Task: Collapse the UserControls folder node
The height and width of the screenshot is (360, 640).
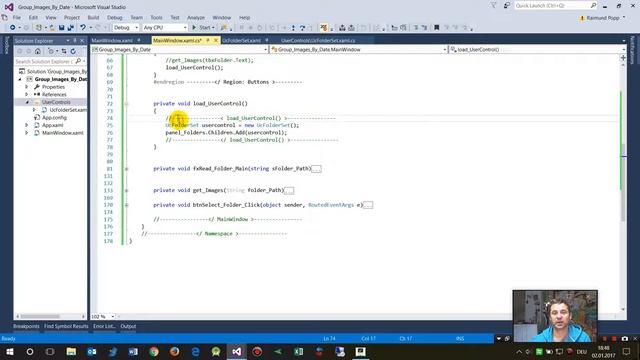Action: (27, 102)
